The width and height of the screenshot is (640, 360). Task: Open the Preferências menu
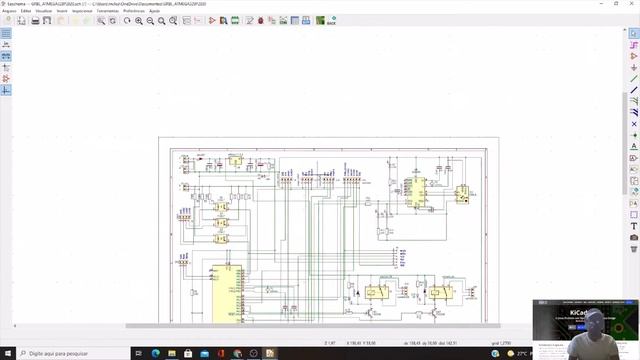134,11
